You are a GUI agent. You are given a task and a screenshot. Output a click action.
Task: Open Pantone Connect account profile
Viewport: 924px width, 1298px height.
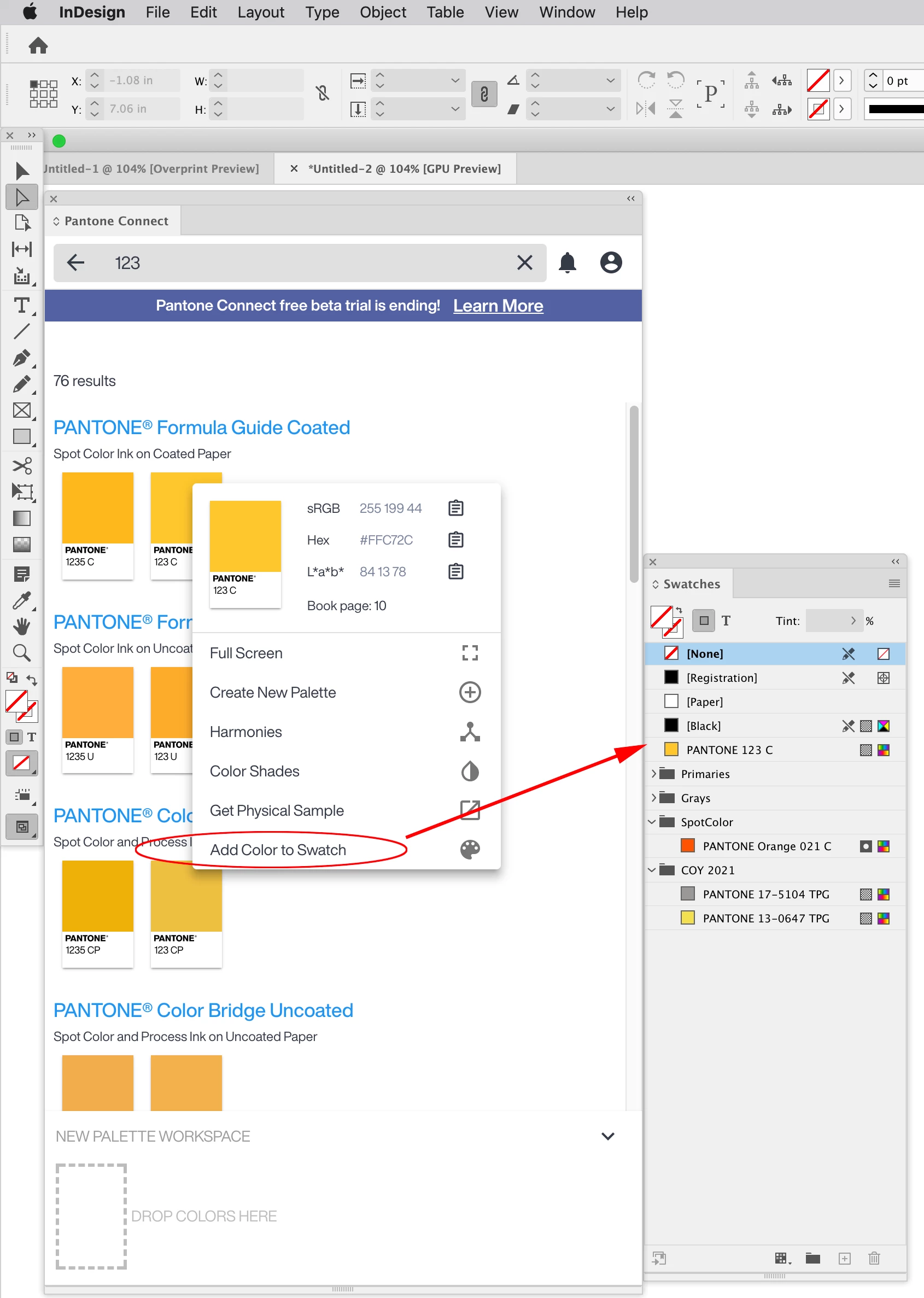[611, 263]
